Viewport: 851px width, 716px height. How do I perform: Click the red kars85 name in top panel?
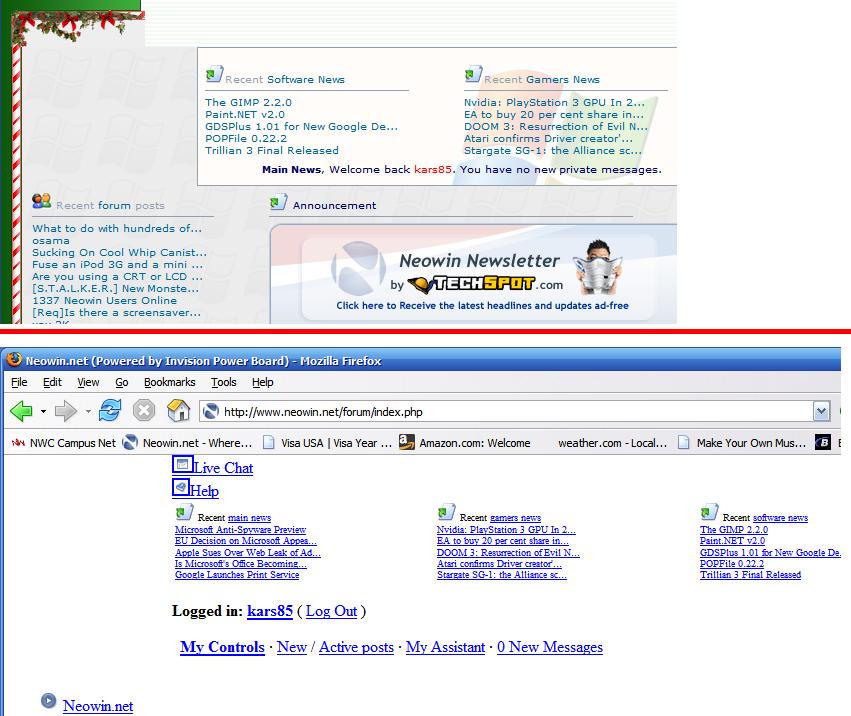[433, 169]
